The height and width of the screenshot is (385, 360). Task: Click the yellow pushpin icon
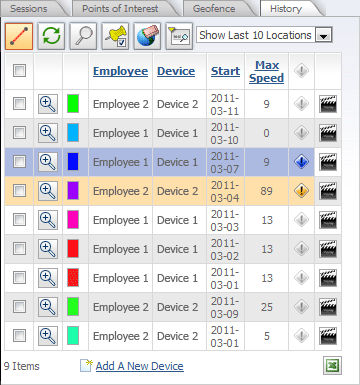[115, 36]
